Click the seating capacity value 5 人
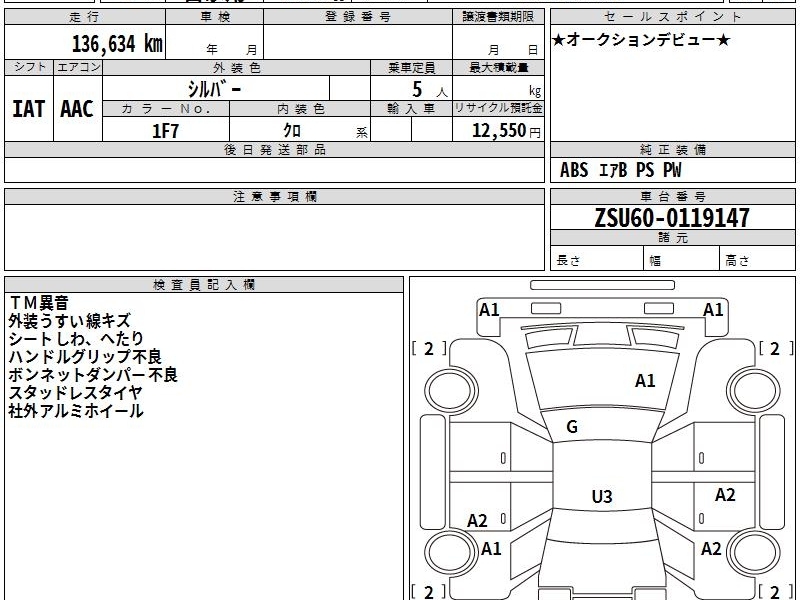This screenshot has width=800, height=600. 429,90
